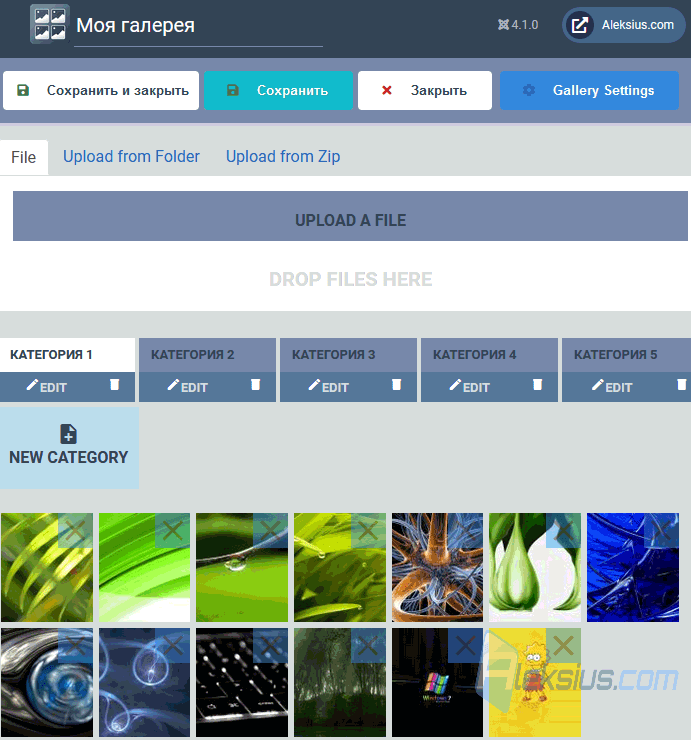Delete Категория 1 using its trash icon
Image resolution: width=691 pixels, height=740 pixels.
(x=114, y=385)
